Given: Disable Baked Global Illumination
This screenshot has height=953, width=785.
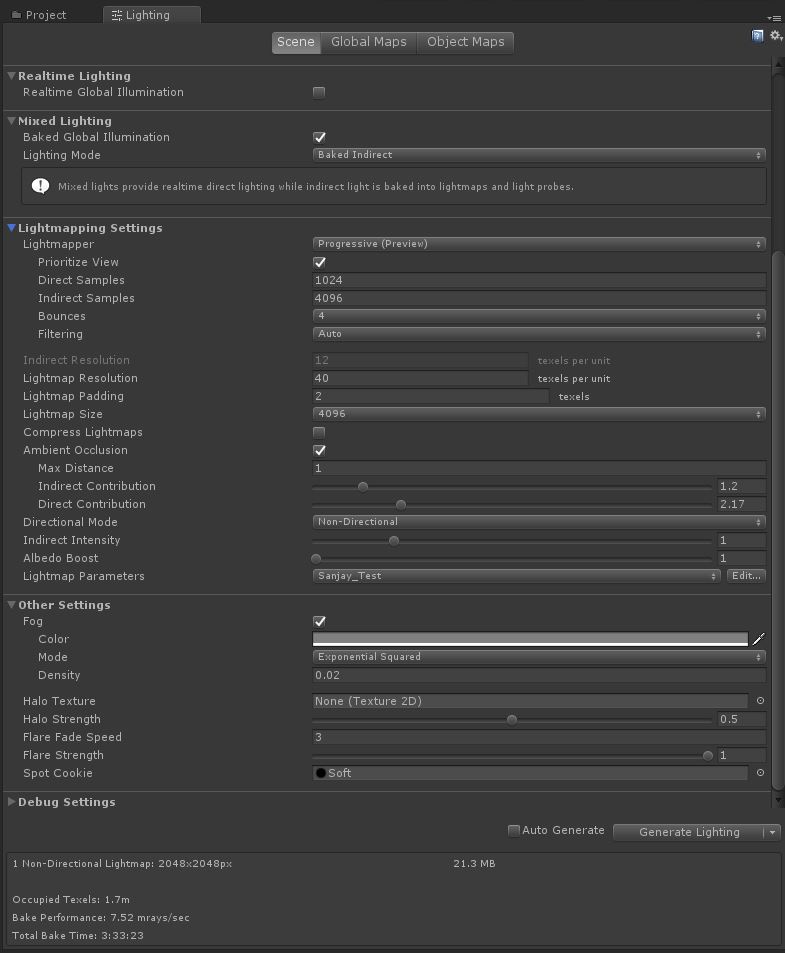Looking at the screenshot, I should click(318, 137).
